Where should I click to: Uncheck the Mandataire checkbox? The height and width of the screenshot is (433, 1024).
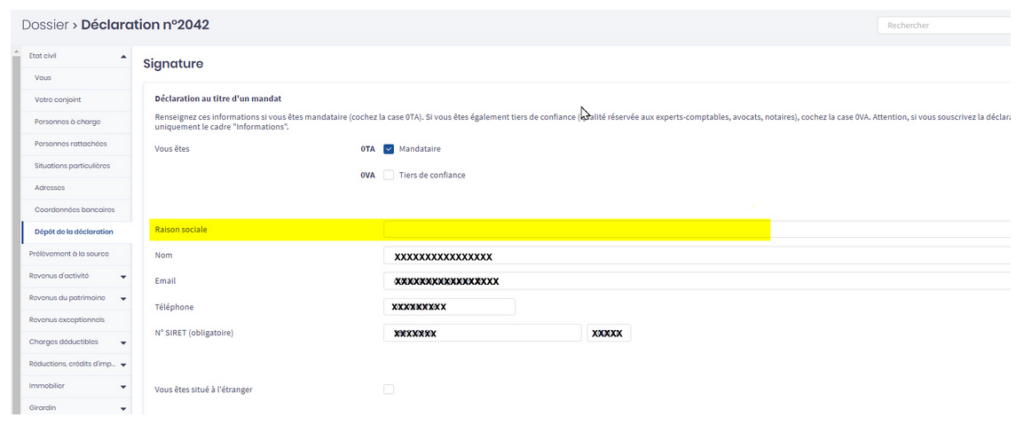click(389, 149)
